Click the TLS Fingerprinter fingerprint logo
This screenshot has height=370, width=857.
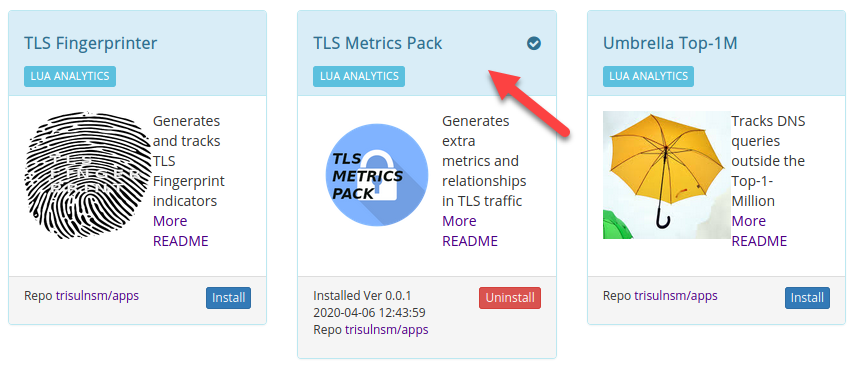[x=87, y=175]
